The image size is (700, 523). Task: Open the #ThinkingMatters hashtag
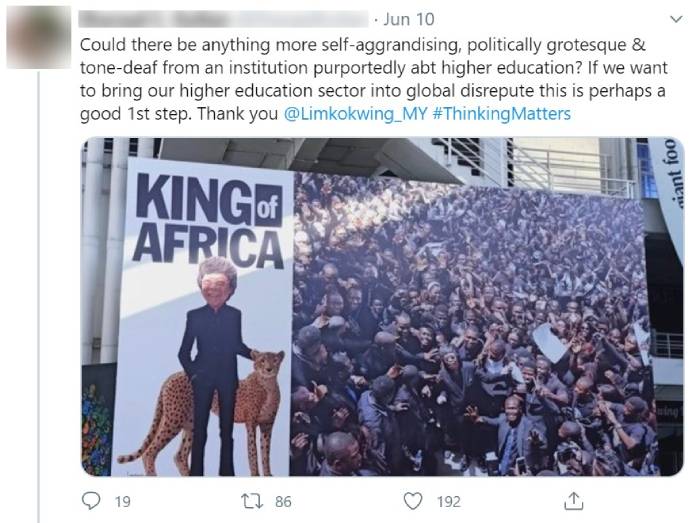click(502, 113)
